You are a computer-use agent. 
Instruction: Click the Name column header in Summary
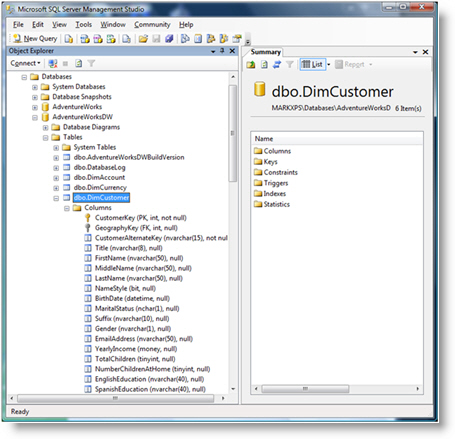point(337,139)
